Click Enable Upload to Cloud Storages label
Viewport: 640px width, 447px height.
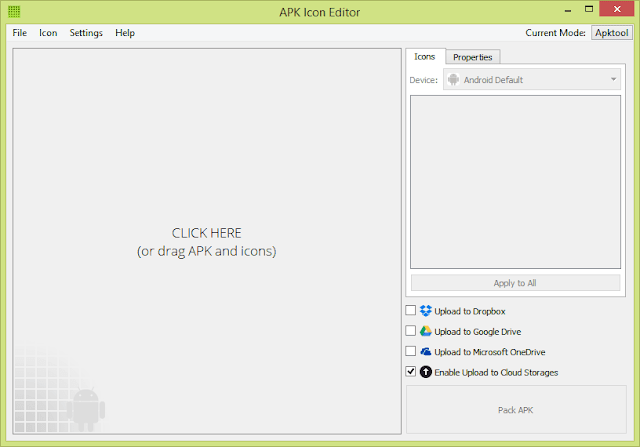pyautogui.click(x=496, y=372)
